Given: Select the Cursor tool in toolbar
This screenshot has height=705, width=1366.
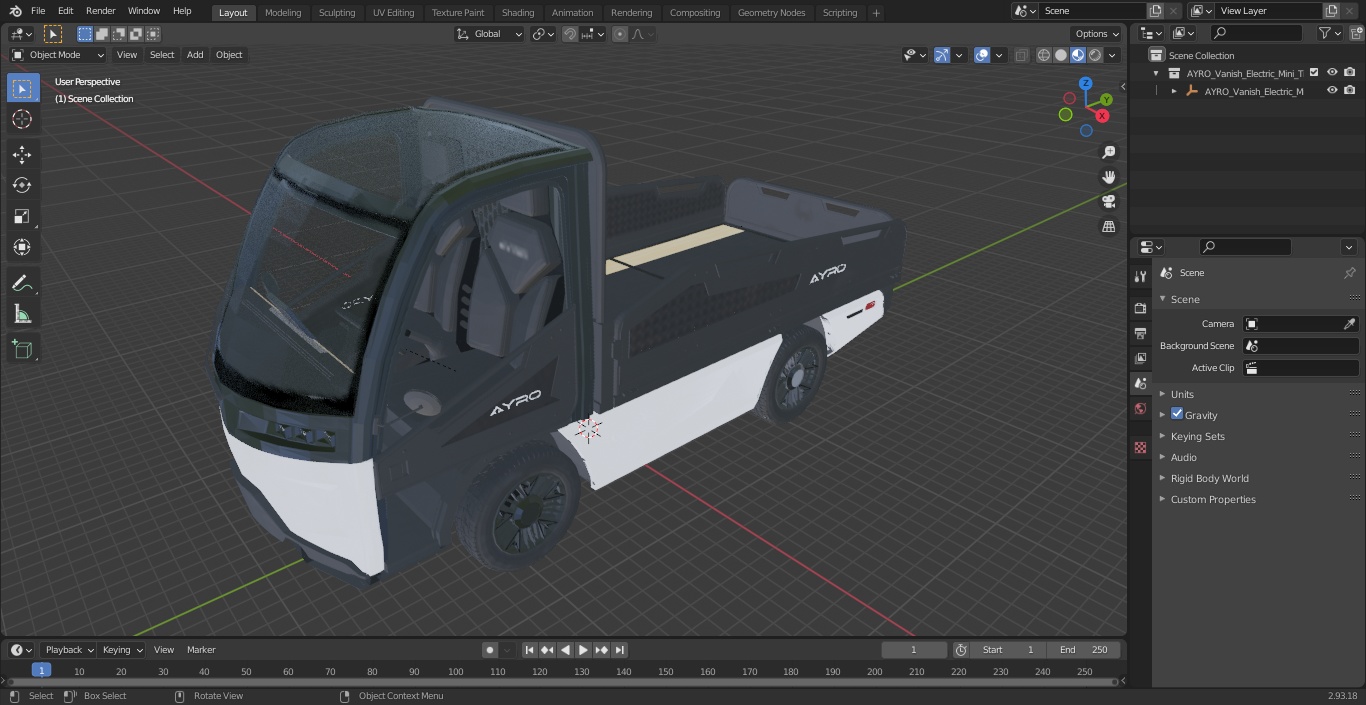Looking at the screenshot, I should 22,120.
